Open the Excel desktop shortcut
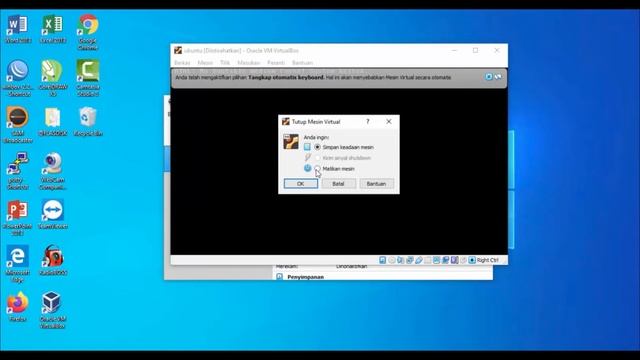640x360 pixels. click(53, 29)
